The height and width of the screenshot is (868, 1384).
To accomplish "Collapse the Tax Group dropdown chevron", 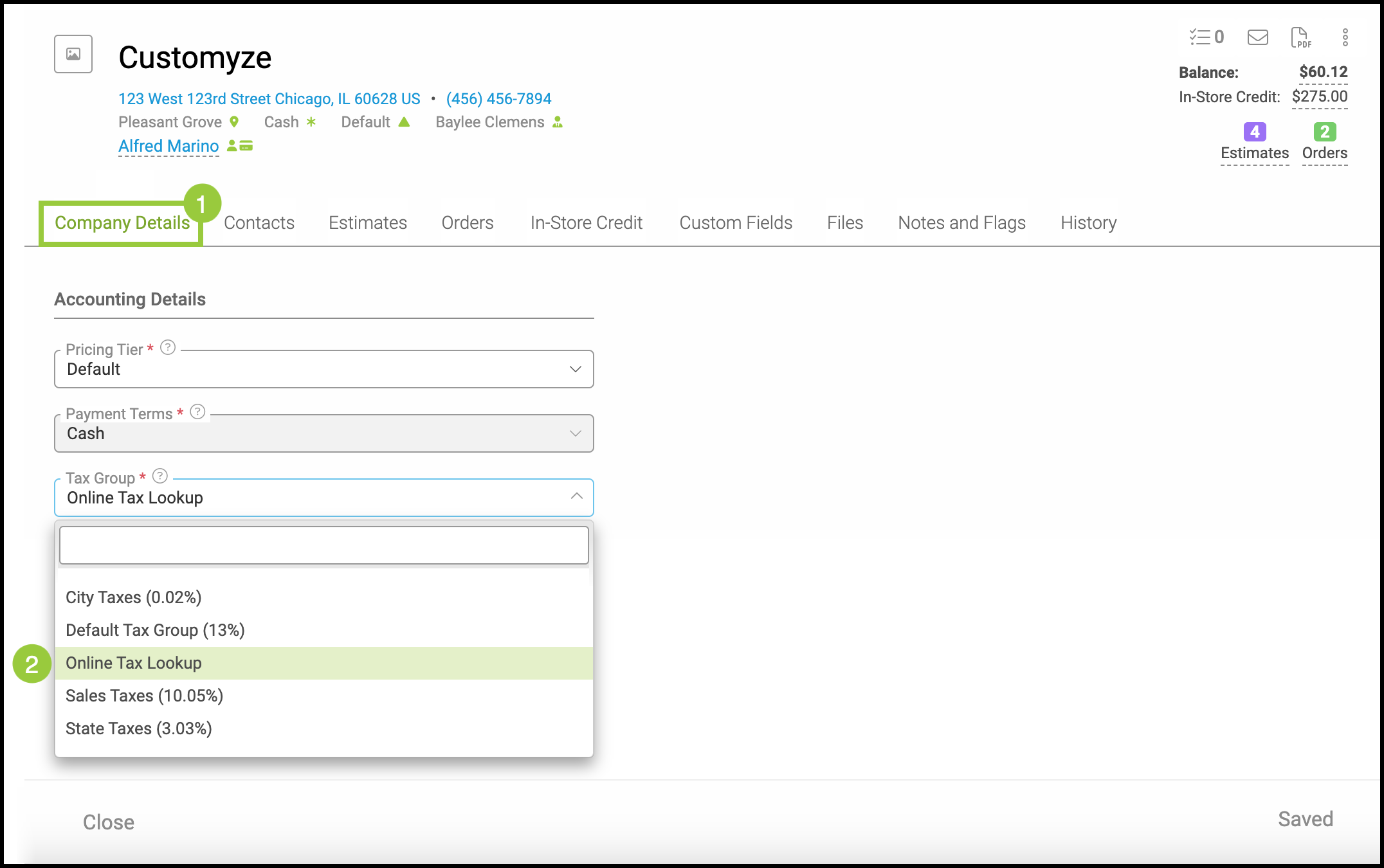I will (576, 496).
